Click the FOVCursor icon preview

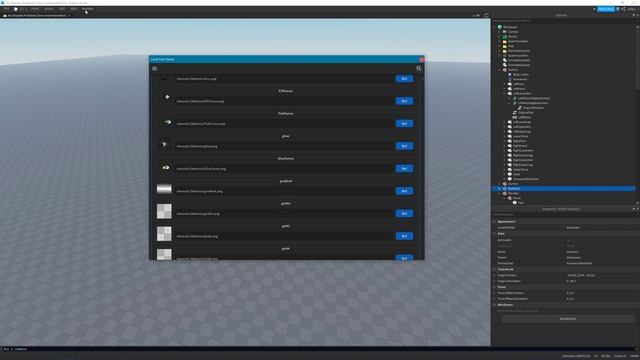coord(167,97)
